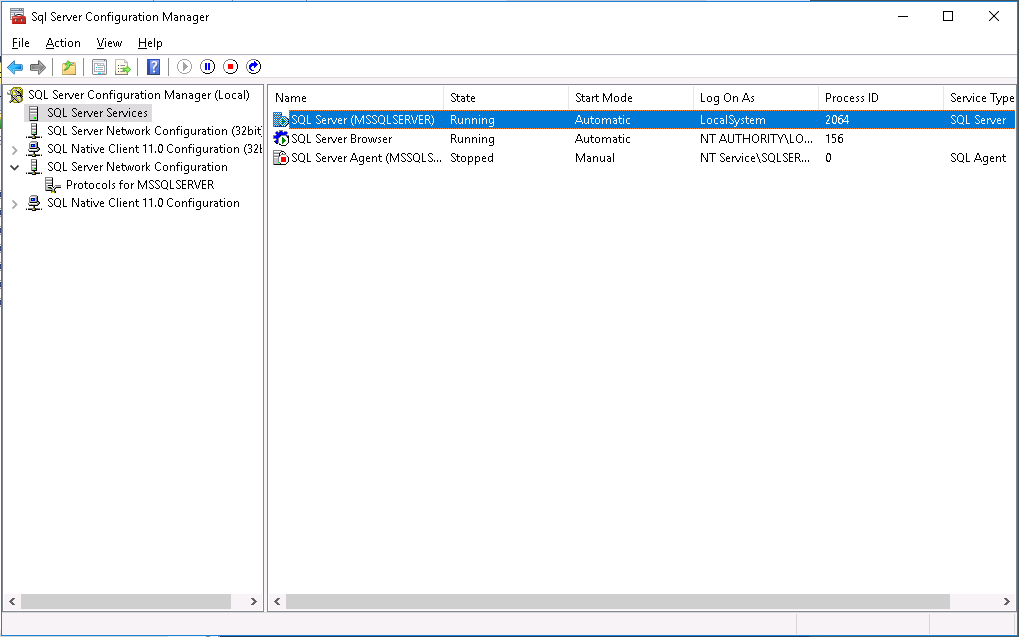Screen dimensions: 1019x637
Task: Click the Process ID column header
Action: (881, 98)
